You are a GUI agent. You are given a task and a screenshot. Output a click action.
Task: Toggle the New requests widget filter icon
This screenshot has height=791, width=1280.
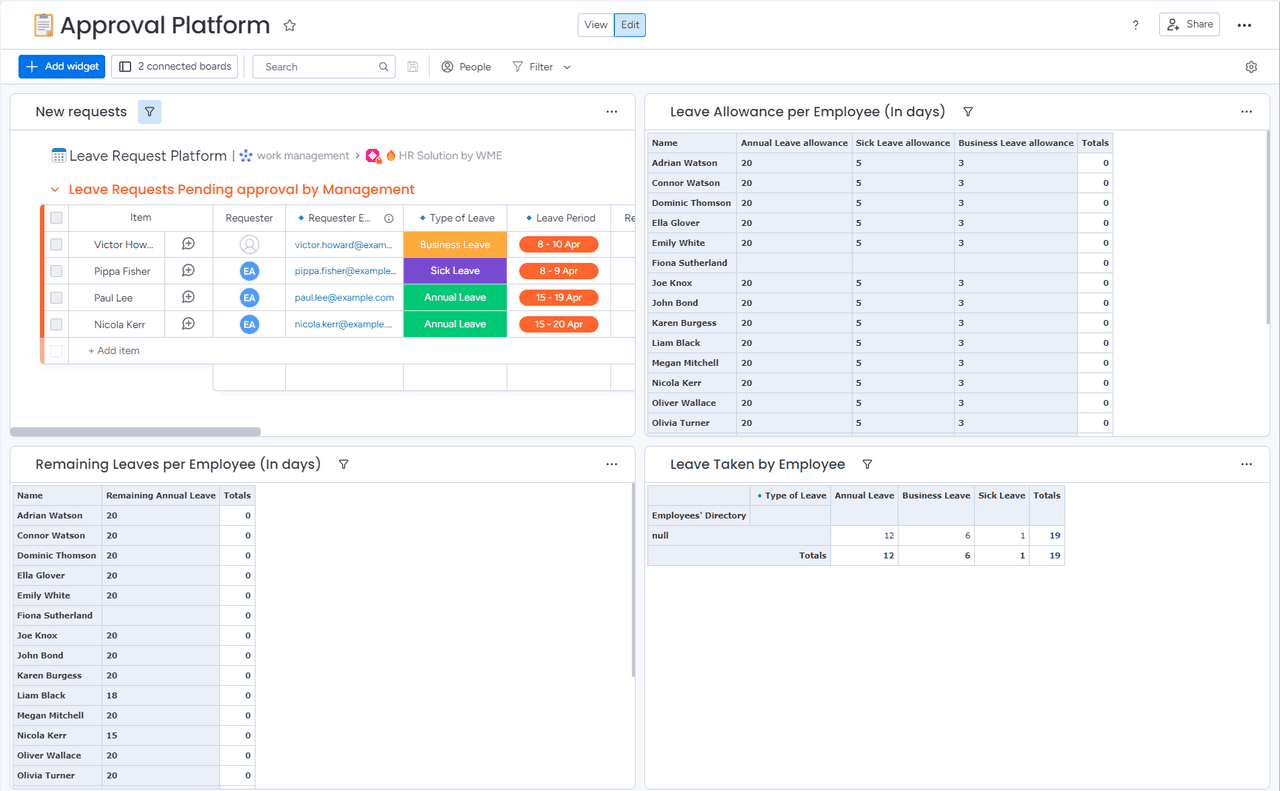149,112
